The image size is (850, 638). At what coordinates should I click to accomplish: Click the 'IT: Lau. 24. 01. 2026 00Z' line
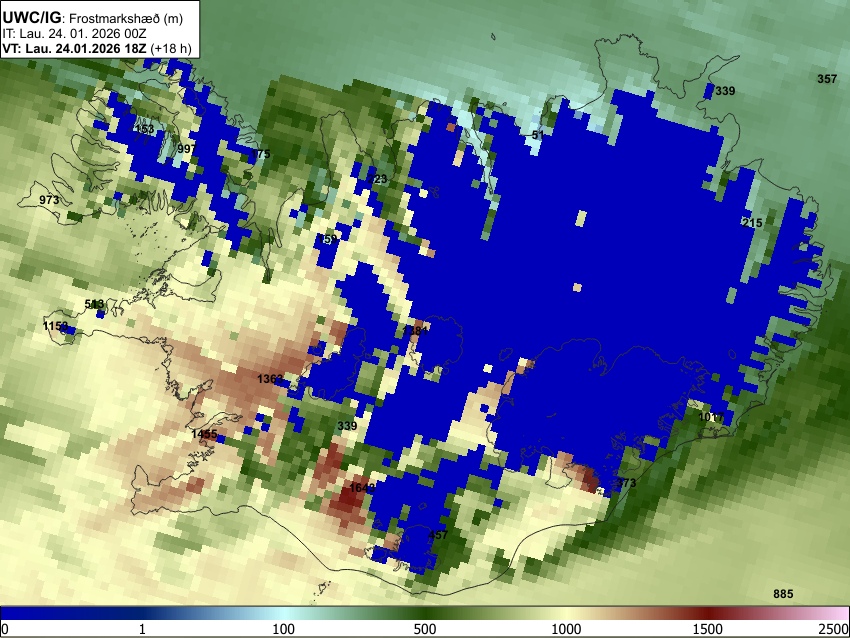coord(74,34)
